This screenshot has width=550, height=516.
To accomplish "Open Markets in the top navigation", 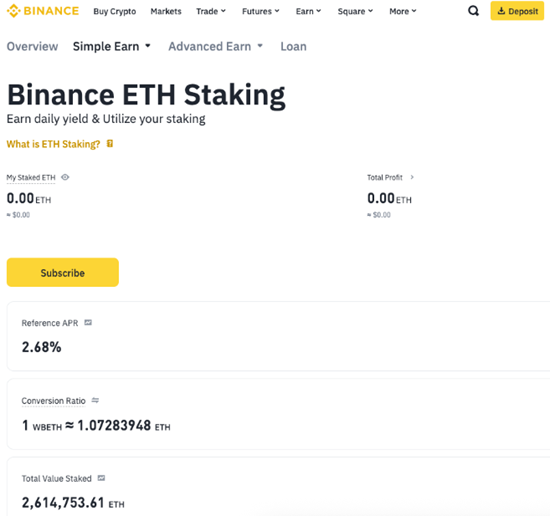I will (x=166, y=11).
